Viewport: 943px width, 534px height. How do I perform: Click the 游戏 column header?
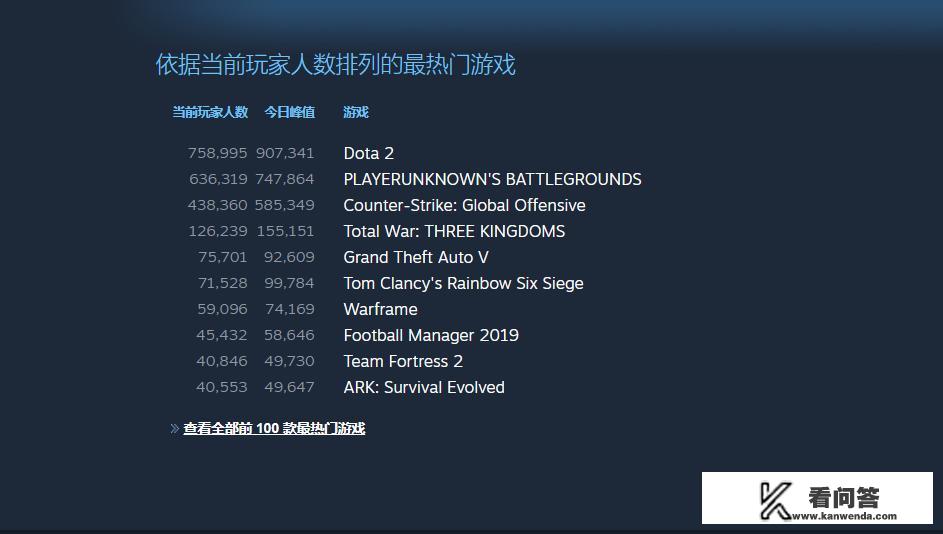pyautogui.click(x=356, y=112)
